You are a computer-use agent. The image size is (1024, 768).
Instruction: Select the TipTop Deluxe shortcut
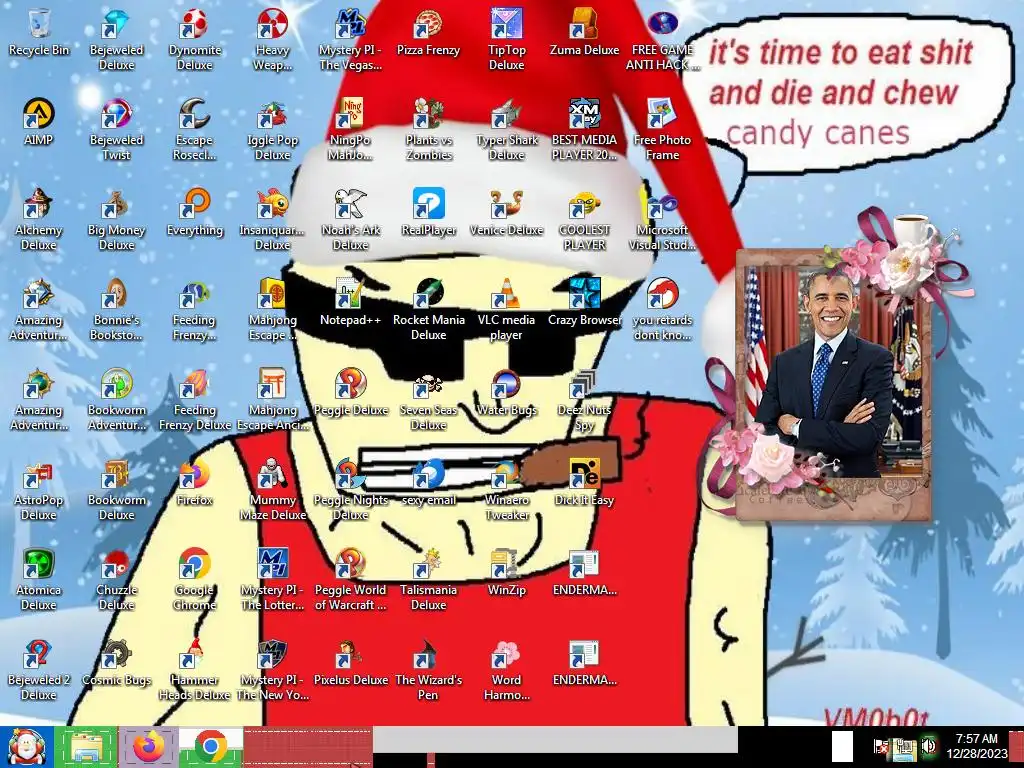(506, 39)
